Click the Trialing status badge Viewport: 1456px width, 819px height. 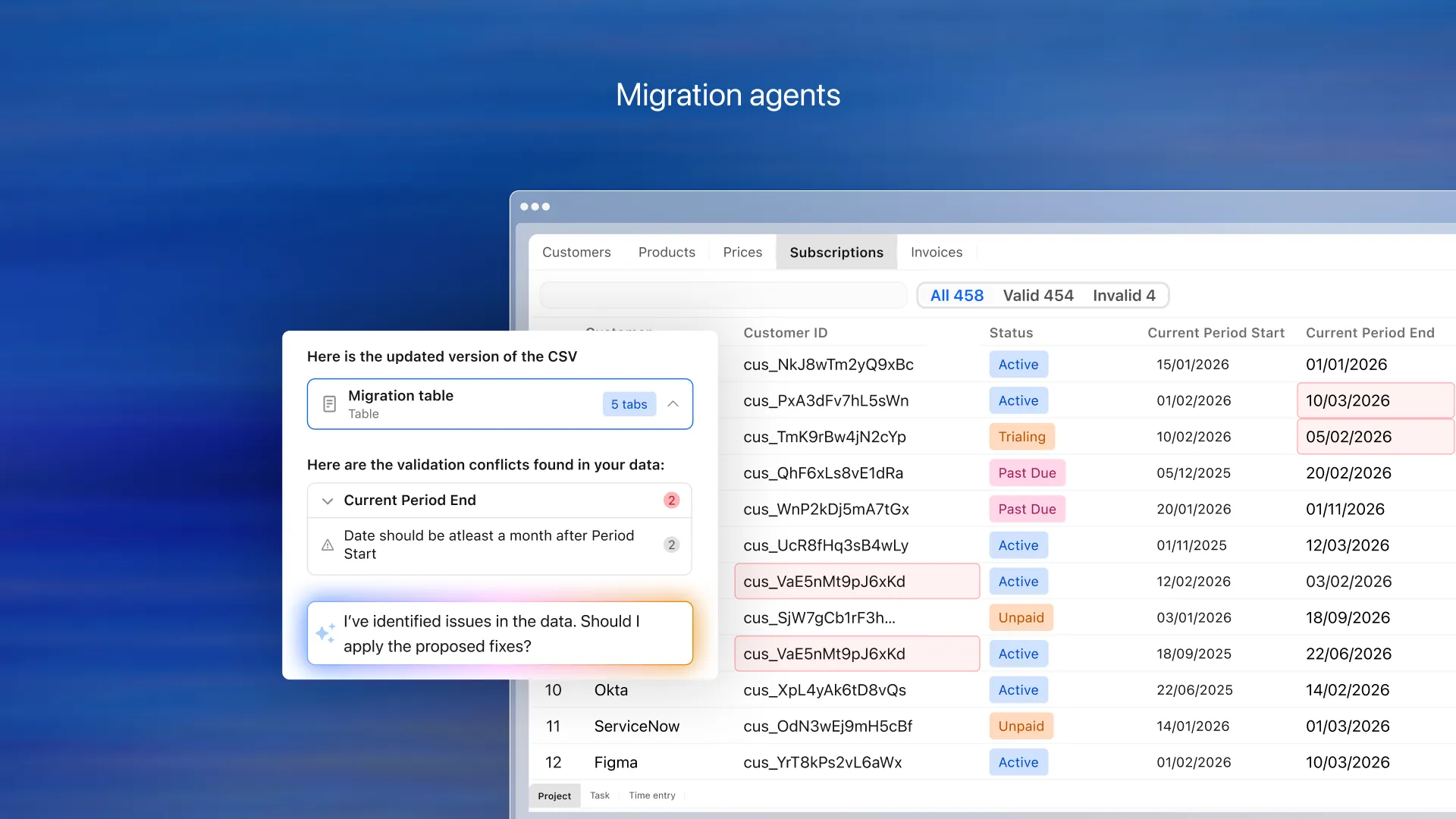[1021, 437]
